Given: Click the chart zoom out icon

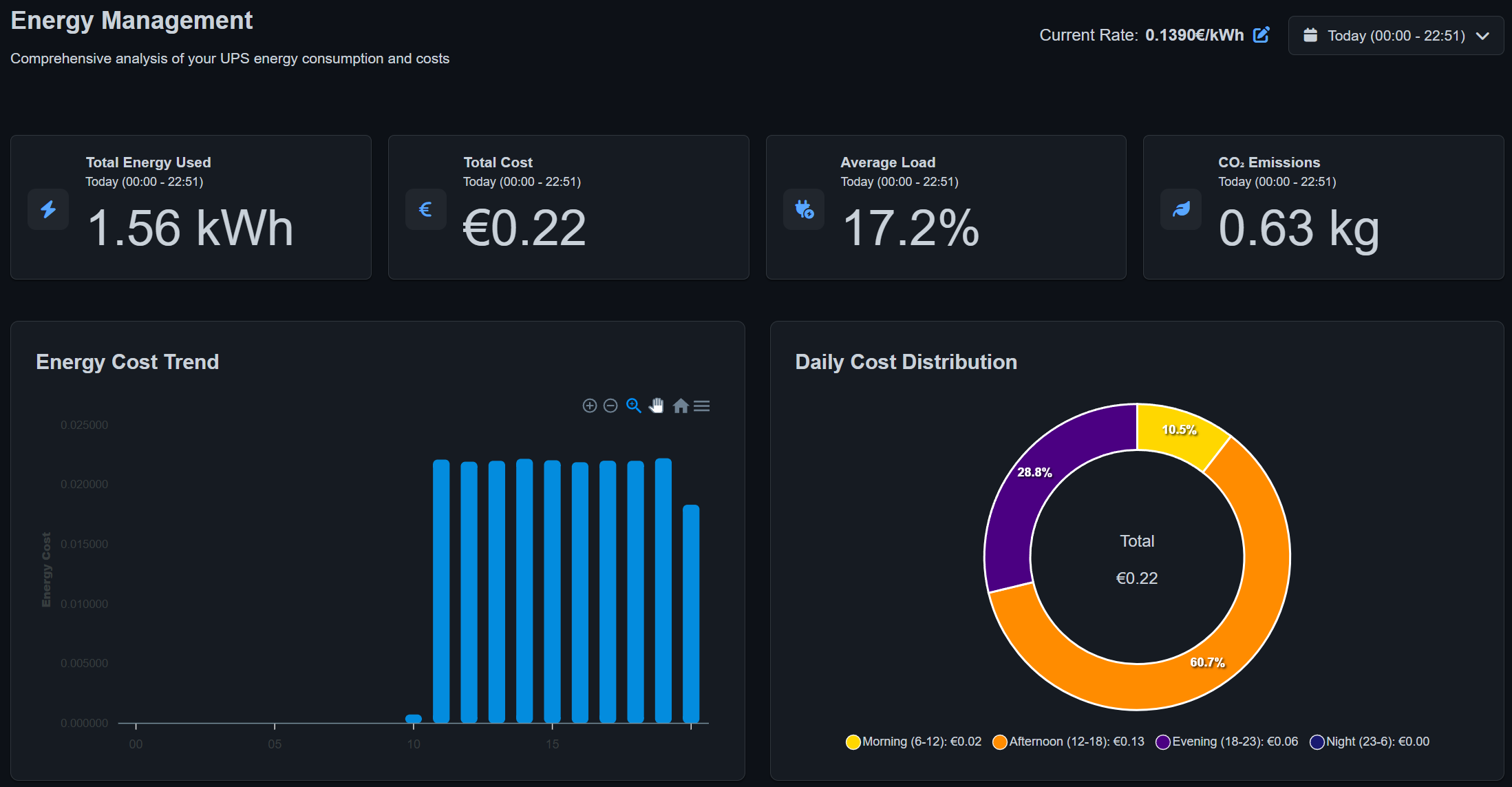Looking at the screenshot, I should point(610,406).
